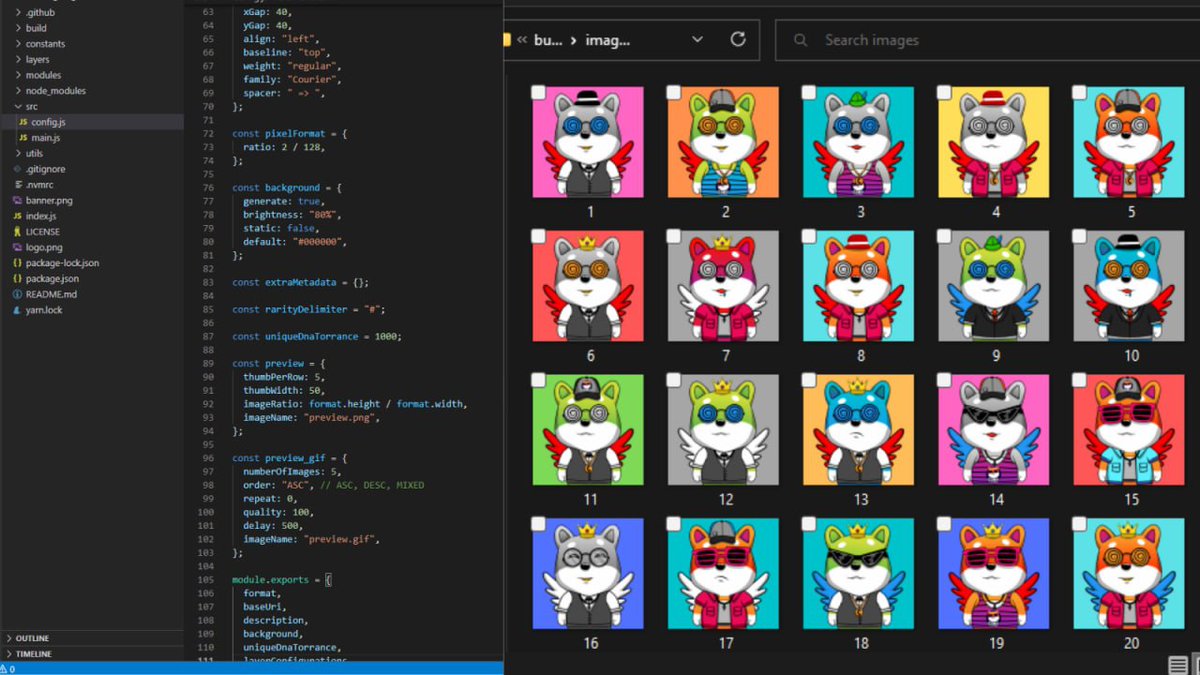The height and width of the screenshot is (675, 1200).
Task: Click the details view icon at bottom right
Action: pos(1179,665)
